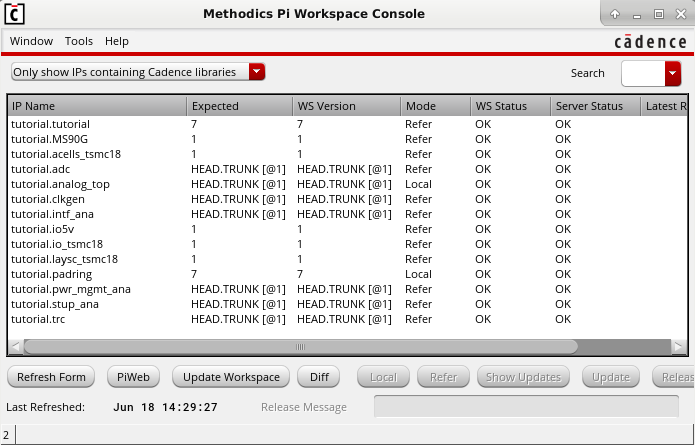Open the 'Only show IPs containing Cadence libraries' selector
695x445 pixels.
(128, 72)
